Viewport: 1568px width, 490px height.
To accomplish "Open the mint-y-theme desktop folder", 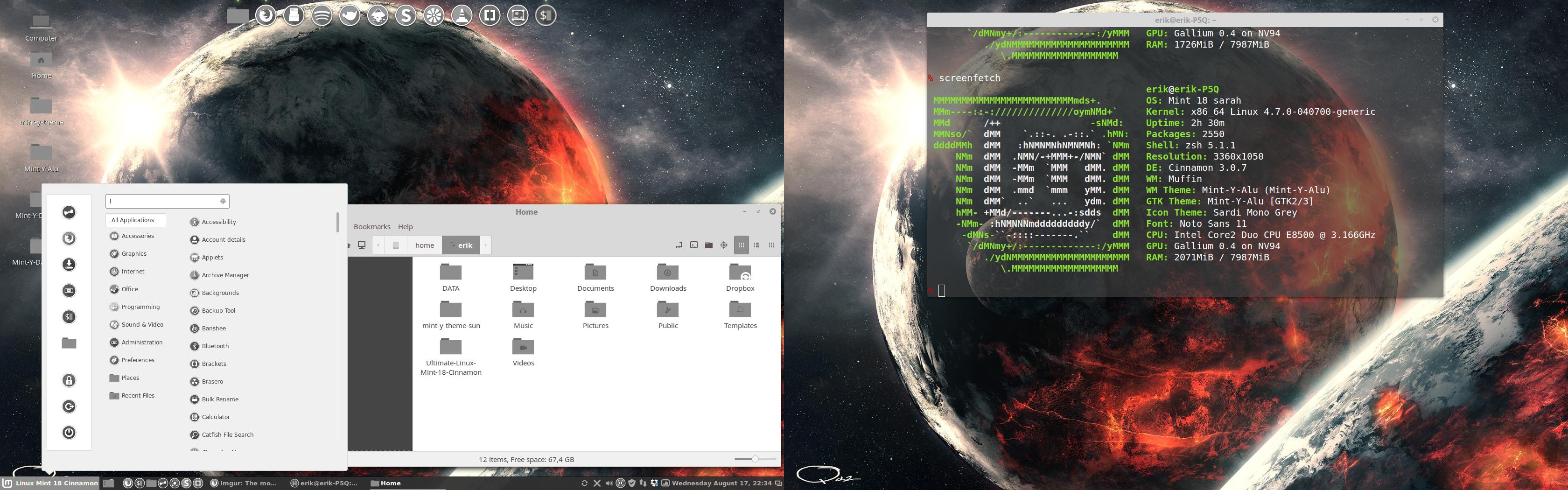I will click(42, 111).
